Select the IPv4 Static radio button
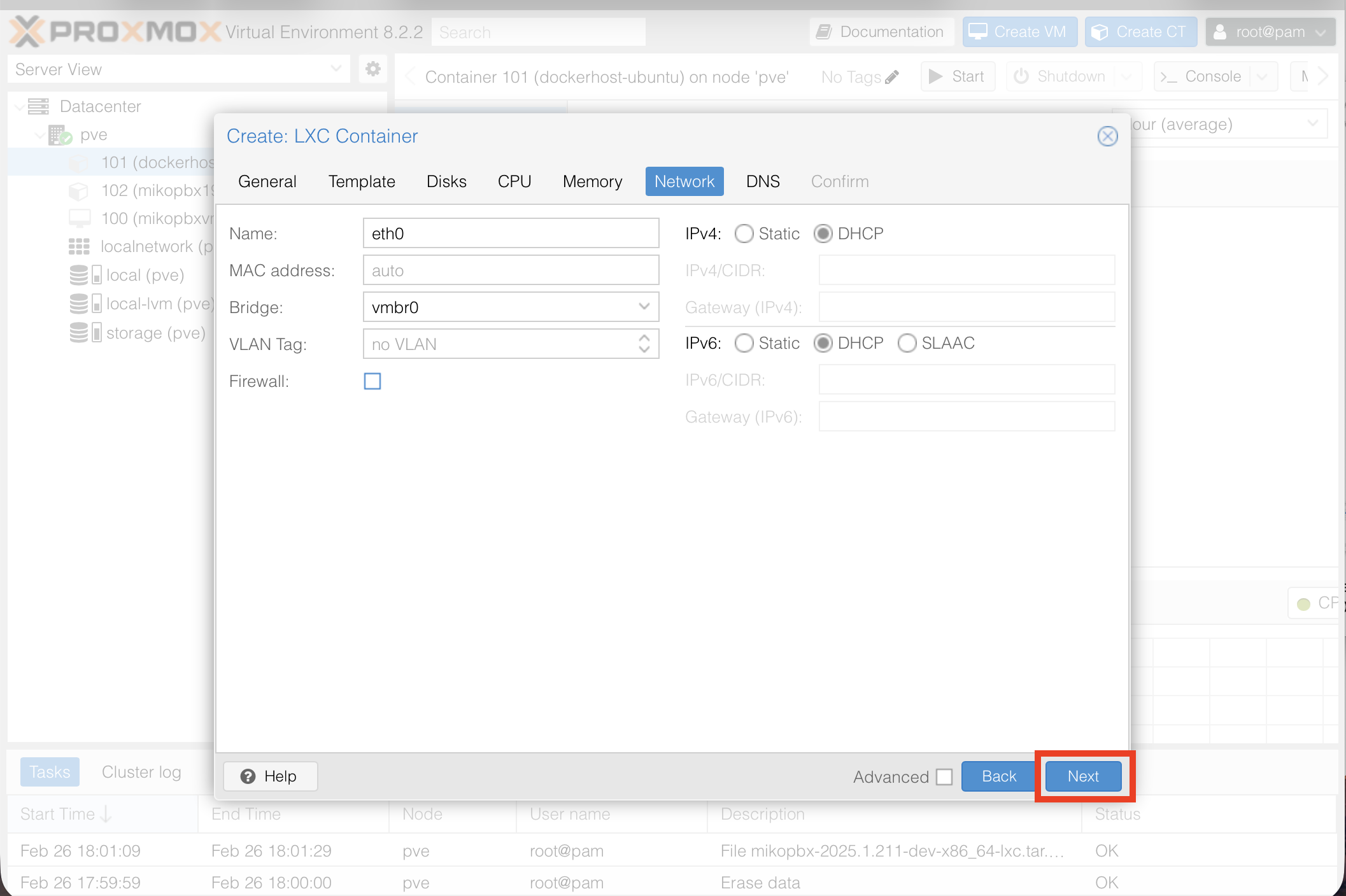 click(744, 234)
